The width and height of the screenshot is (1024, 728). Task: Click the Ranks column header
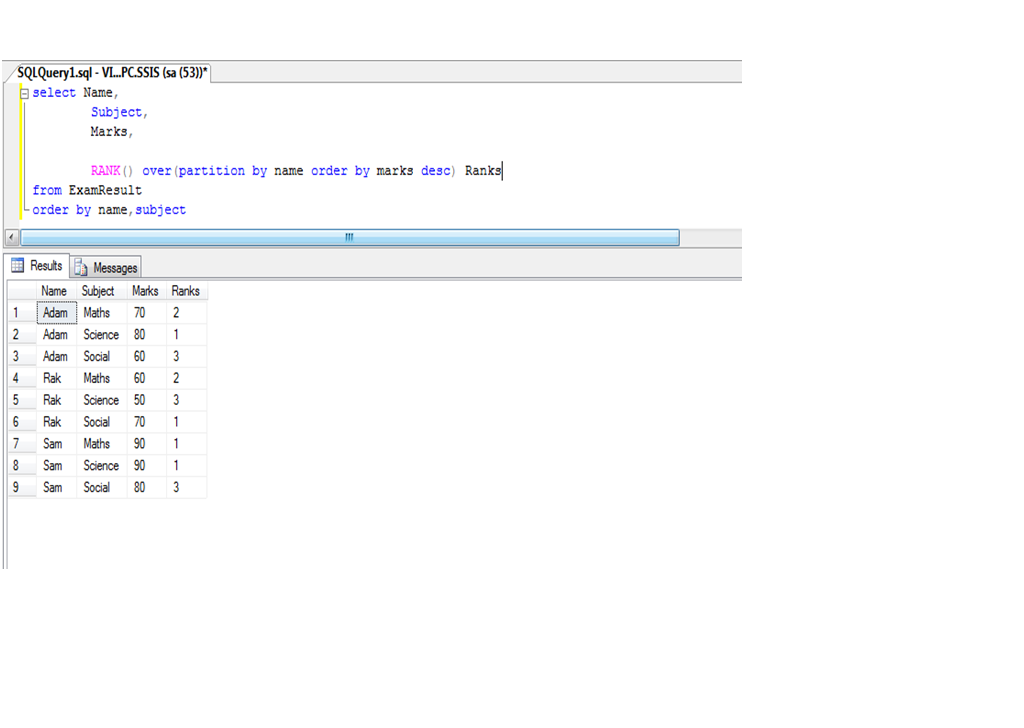tap(185, 291)
